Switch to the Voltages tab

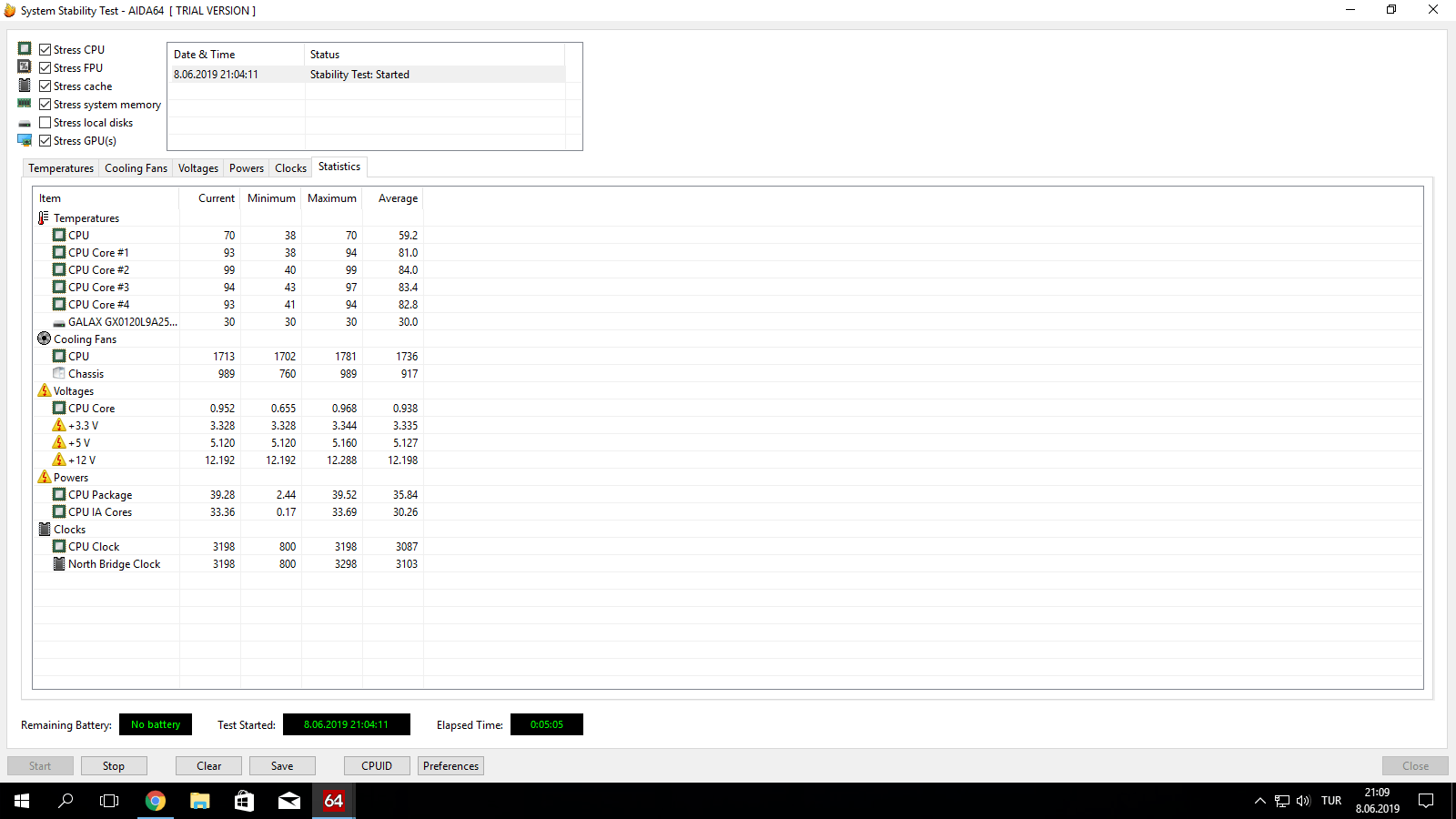pyautogui.click(x=198, y=168)
